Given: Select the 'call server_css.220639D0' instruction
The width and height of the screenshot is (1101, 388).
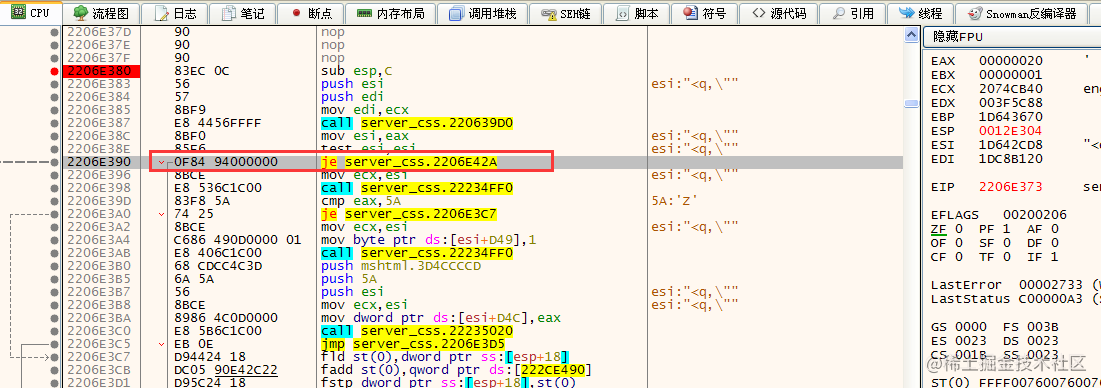Looking at the screenshot, I should (416, 123).
